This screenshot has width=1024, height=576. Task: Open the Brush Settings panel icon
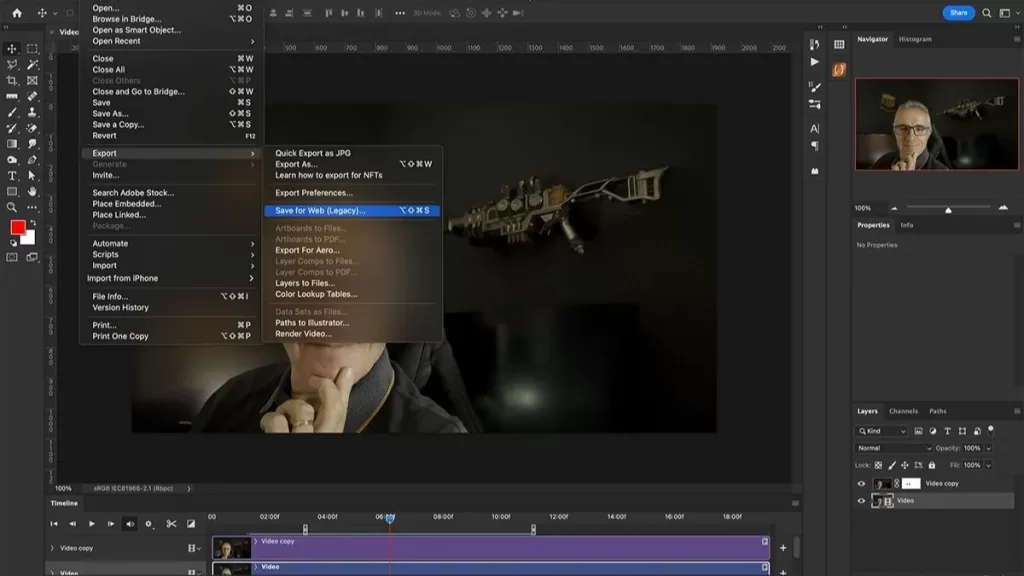pyautogui.click(x=814, y=87)
